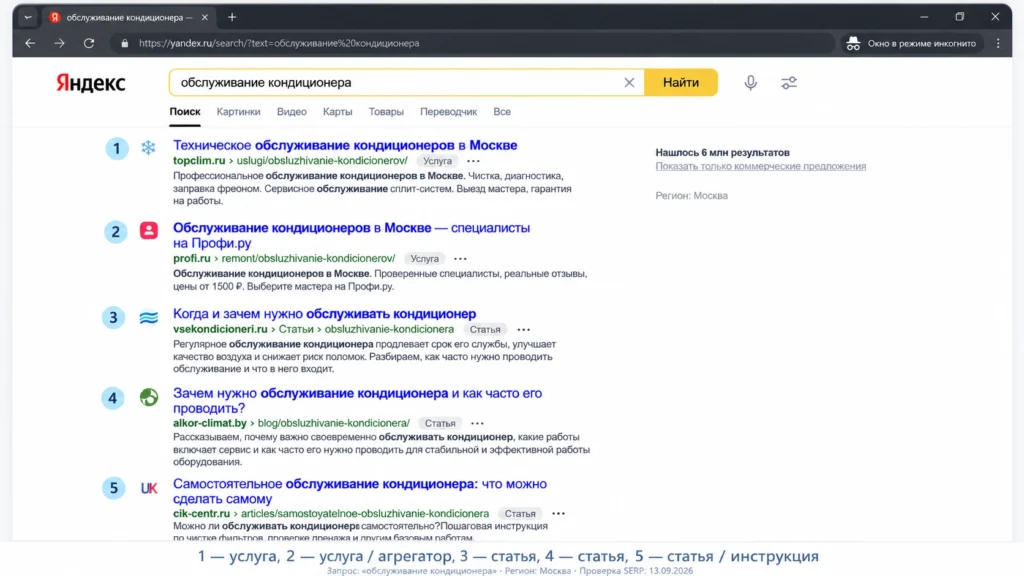Click the Услуга tag on topclim.ru
This screenshot has height=576, width=1024.
pyautogui.click(x=437, y=161)
